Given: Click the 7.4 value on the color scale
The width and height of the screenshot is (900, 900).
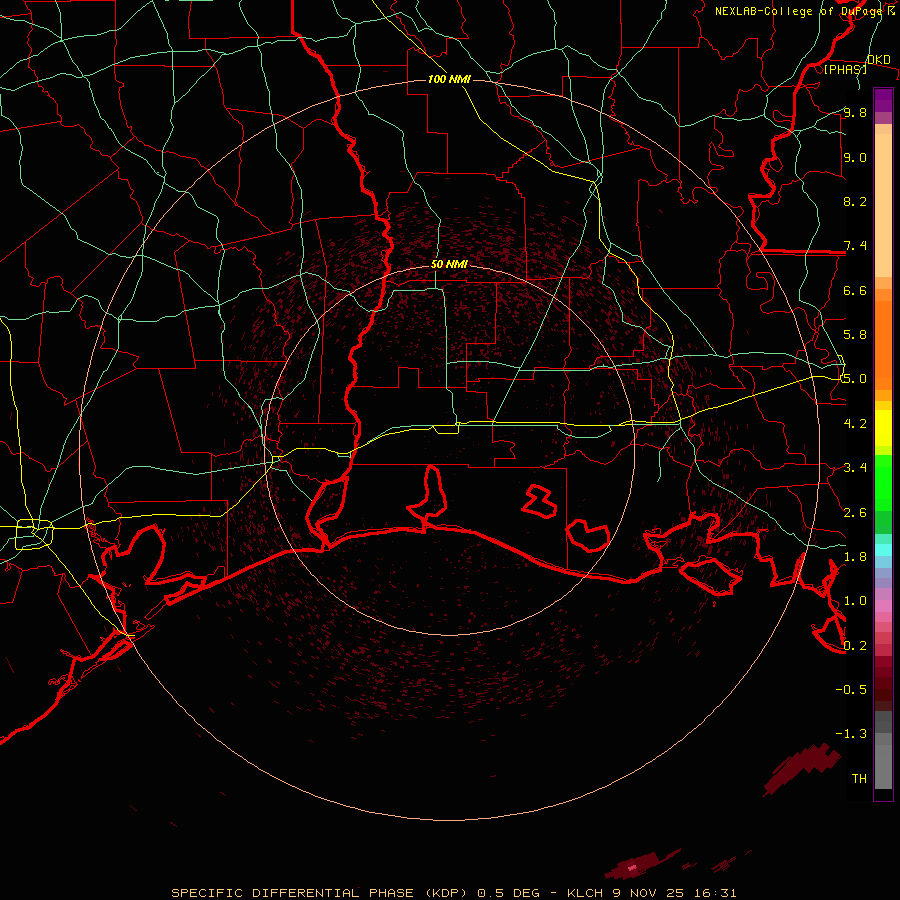Looking at the screenshot, I should click(x=855, y=246).
